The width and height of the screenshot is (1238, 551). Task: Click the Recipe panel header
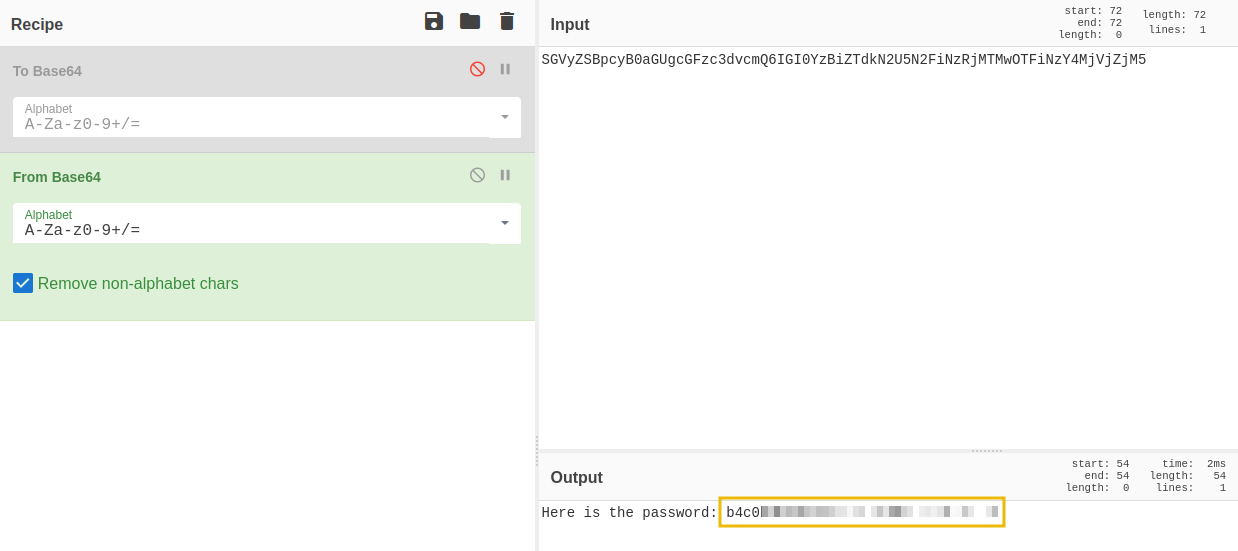point(37,24)
